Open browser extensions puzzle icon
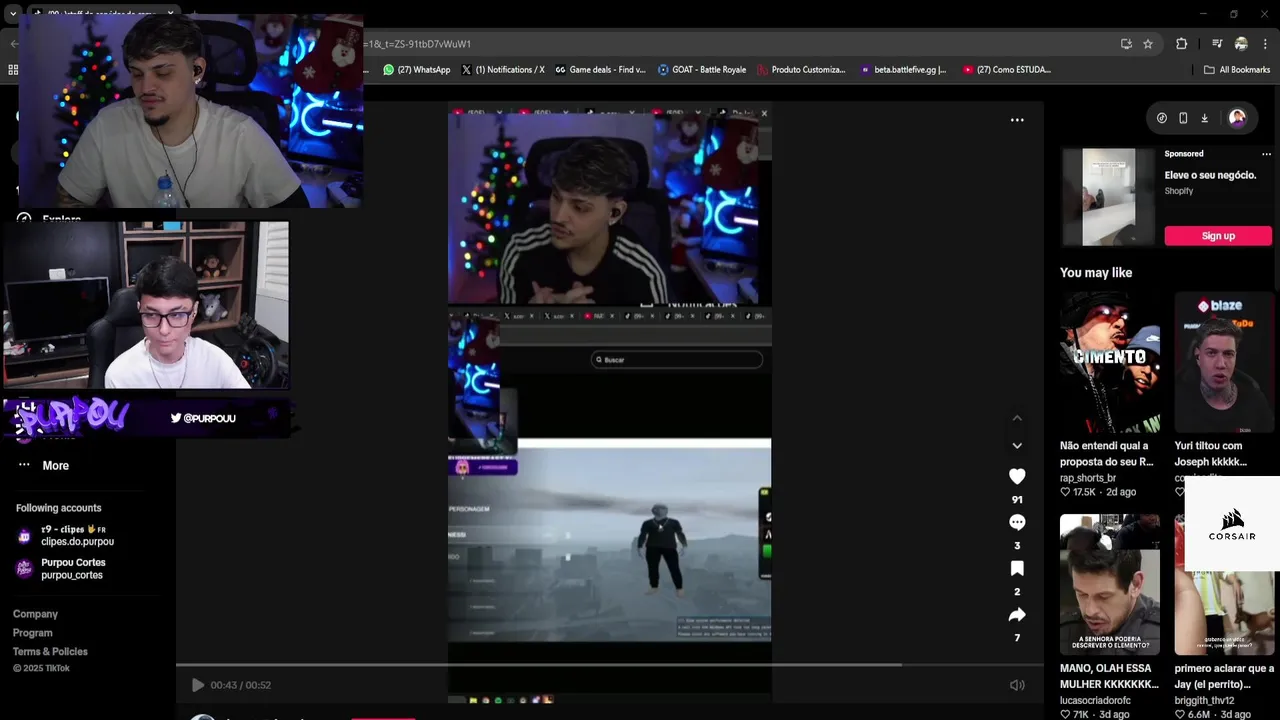This screenshot has width=1280, height=720. (x=1181, y=44)
